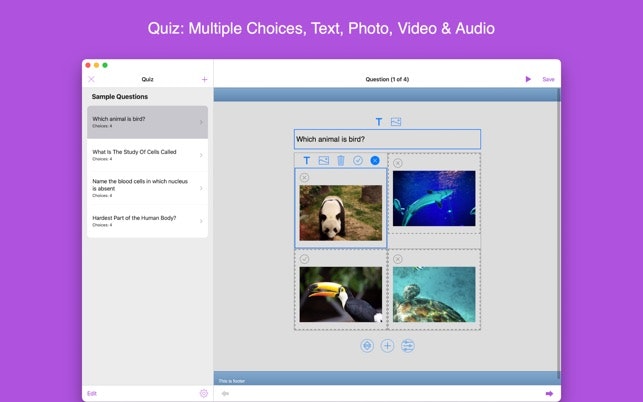Toggle the correctness marker on the turtle choice

397,259
